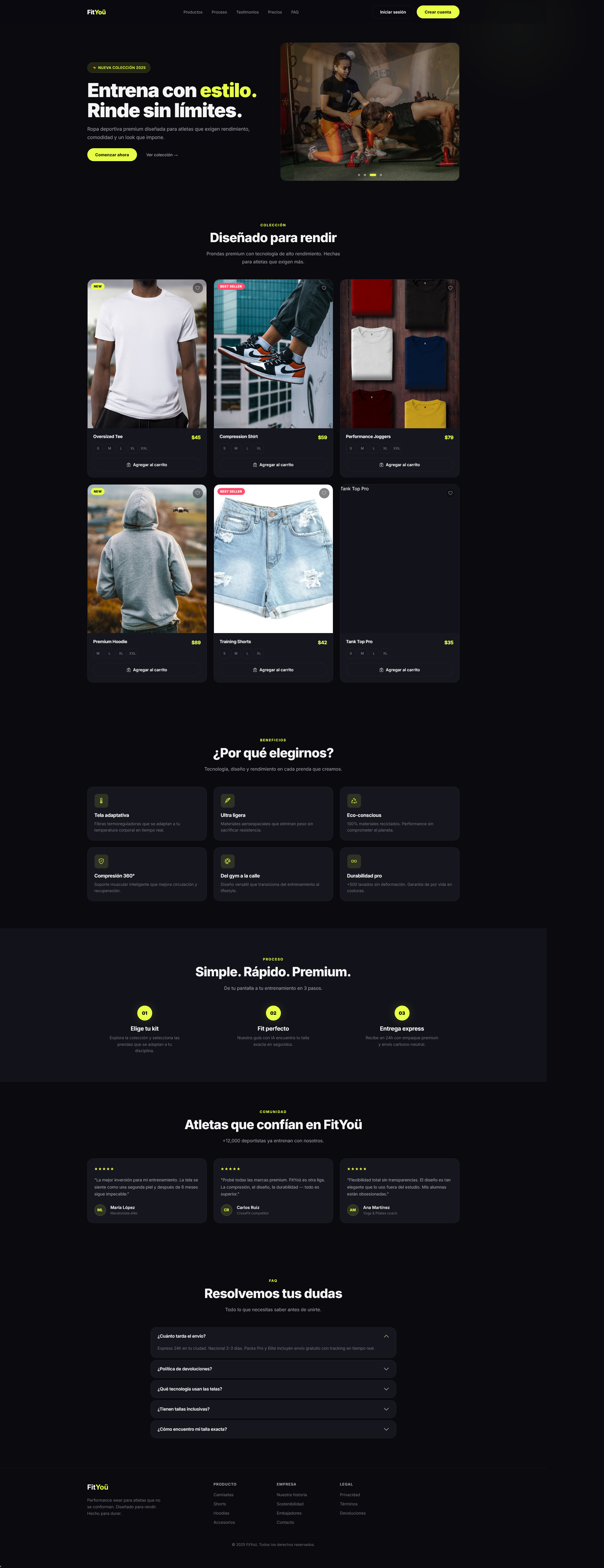Viewport: 604px width, 1568px height.
Task: Pick size XXL for Premium Hoodie
Action: (x=133, y=654)
